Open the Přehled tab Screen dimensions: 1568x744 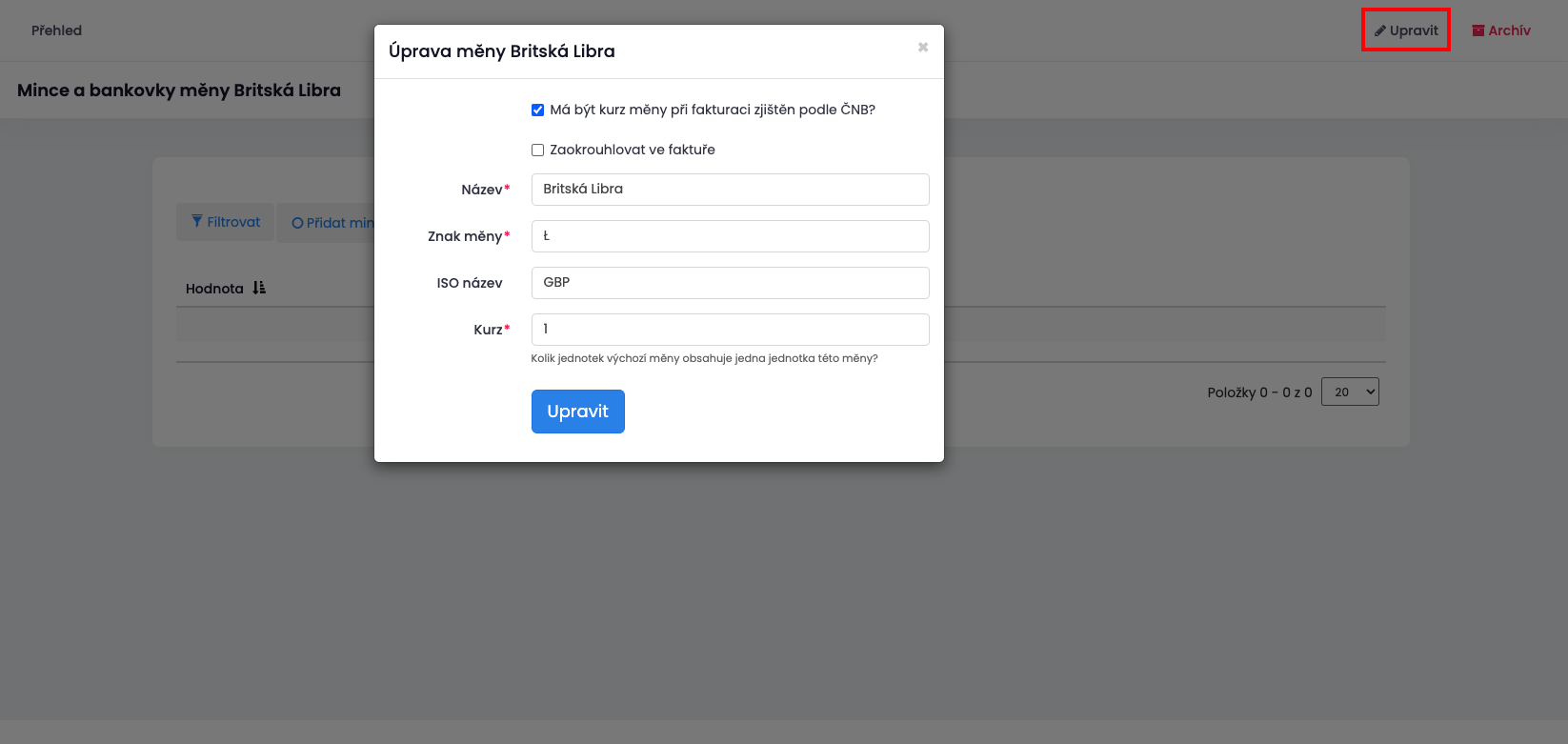tap(56, 30)
